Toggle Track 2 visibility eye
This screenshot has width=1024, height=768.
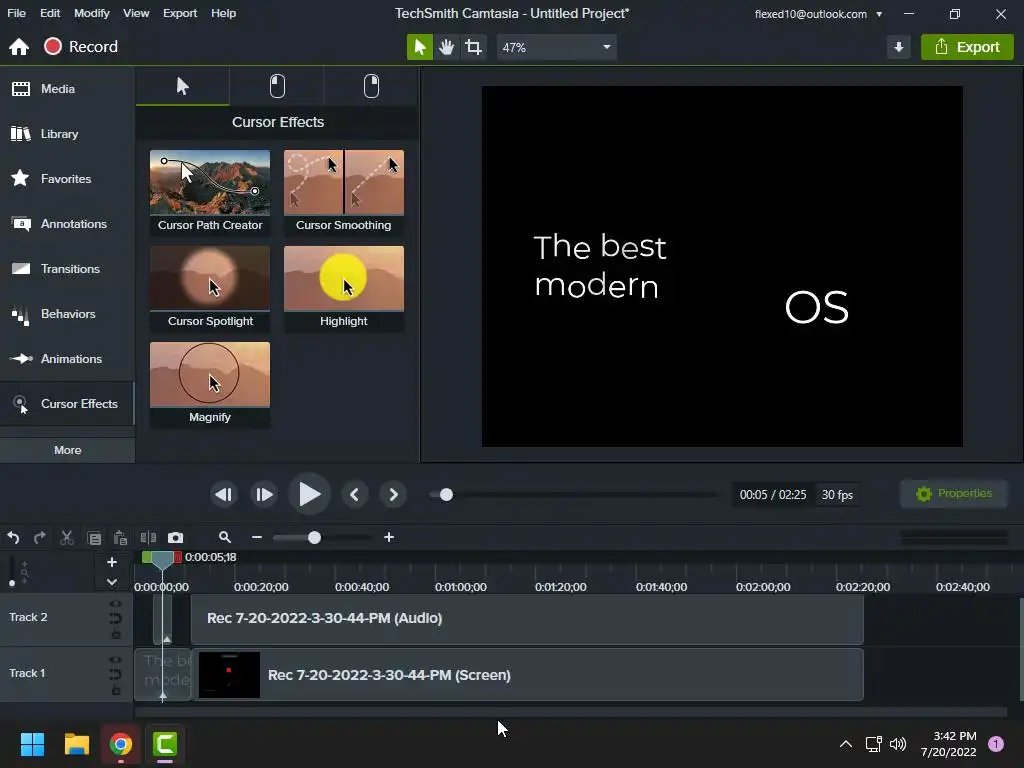pos(116,604)
